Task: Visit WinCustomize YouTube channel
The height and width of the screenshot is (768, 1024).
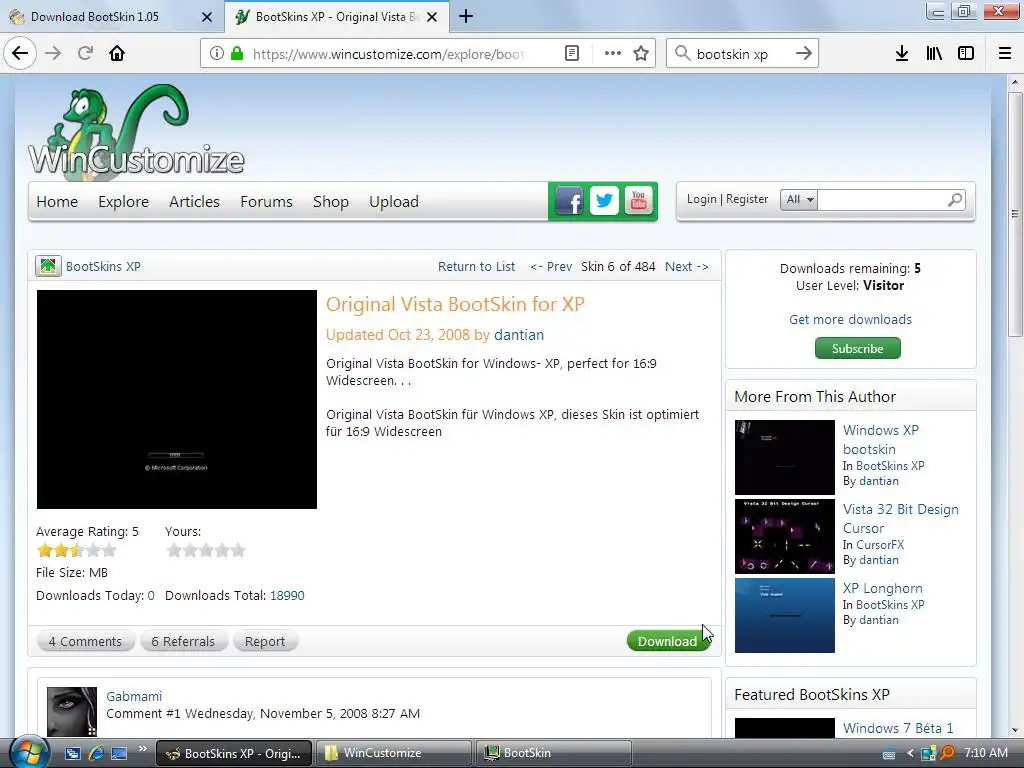Action: (x=639, y=201)
